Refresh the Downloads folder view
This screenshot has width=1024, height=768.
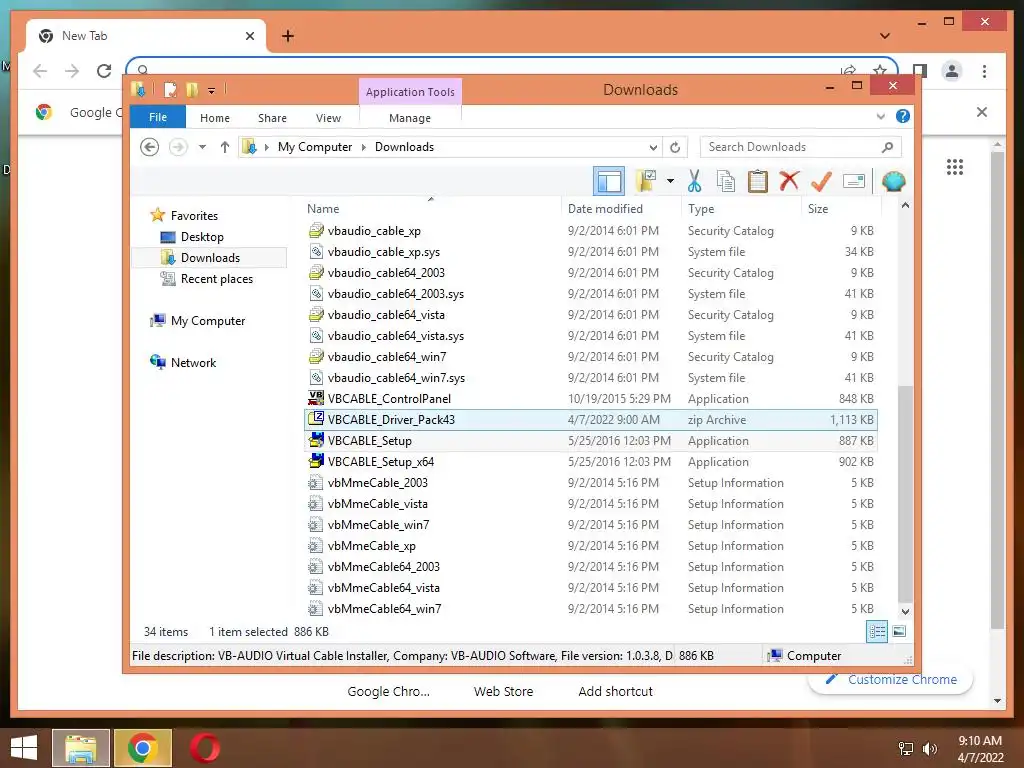coord(675,147)
